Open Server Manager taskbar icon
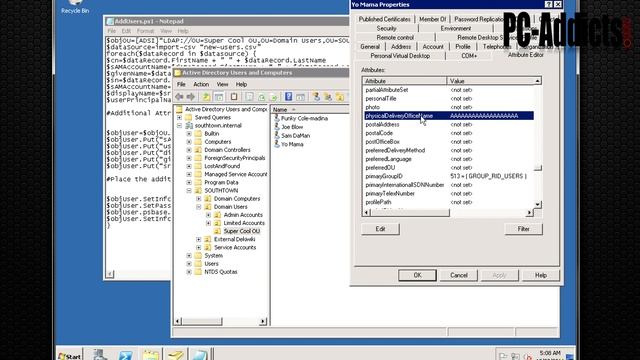The height and width of the screenshot is (360, 640). click(100, 355)
